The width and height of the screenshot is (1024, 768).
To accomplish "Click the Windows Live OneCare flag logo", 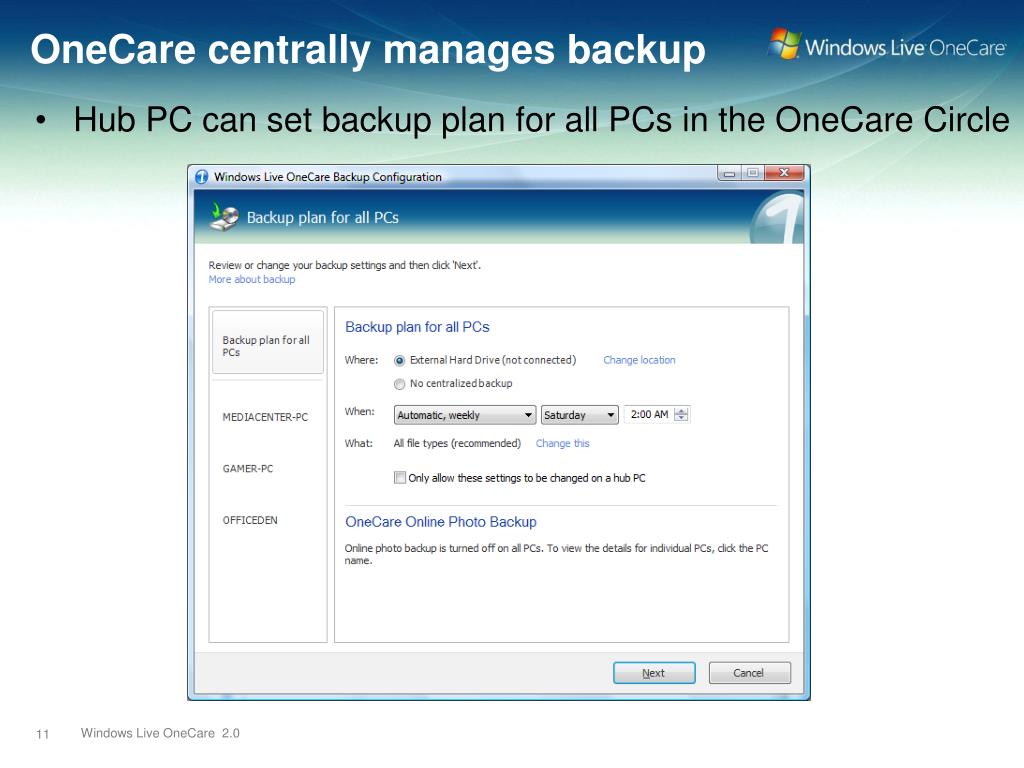I will point(784,44).
